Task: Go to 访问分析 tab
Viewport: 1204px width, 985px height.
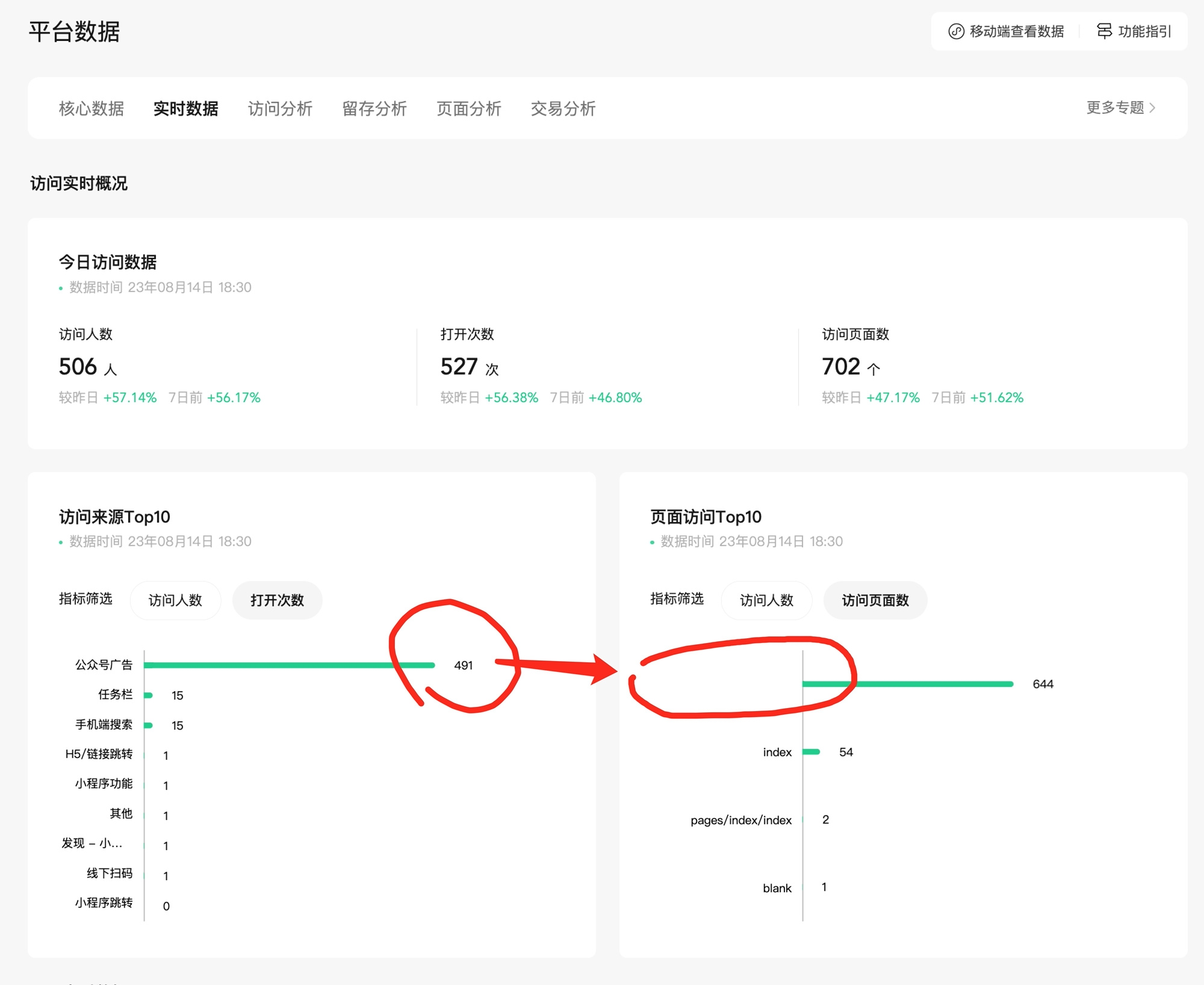Action: click(x=280, y=108)
